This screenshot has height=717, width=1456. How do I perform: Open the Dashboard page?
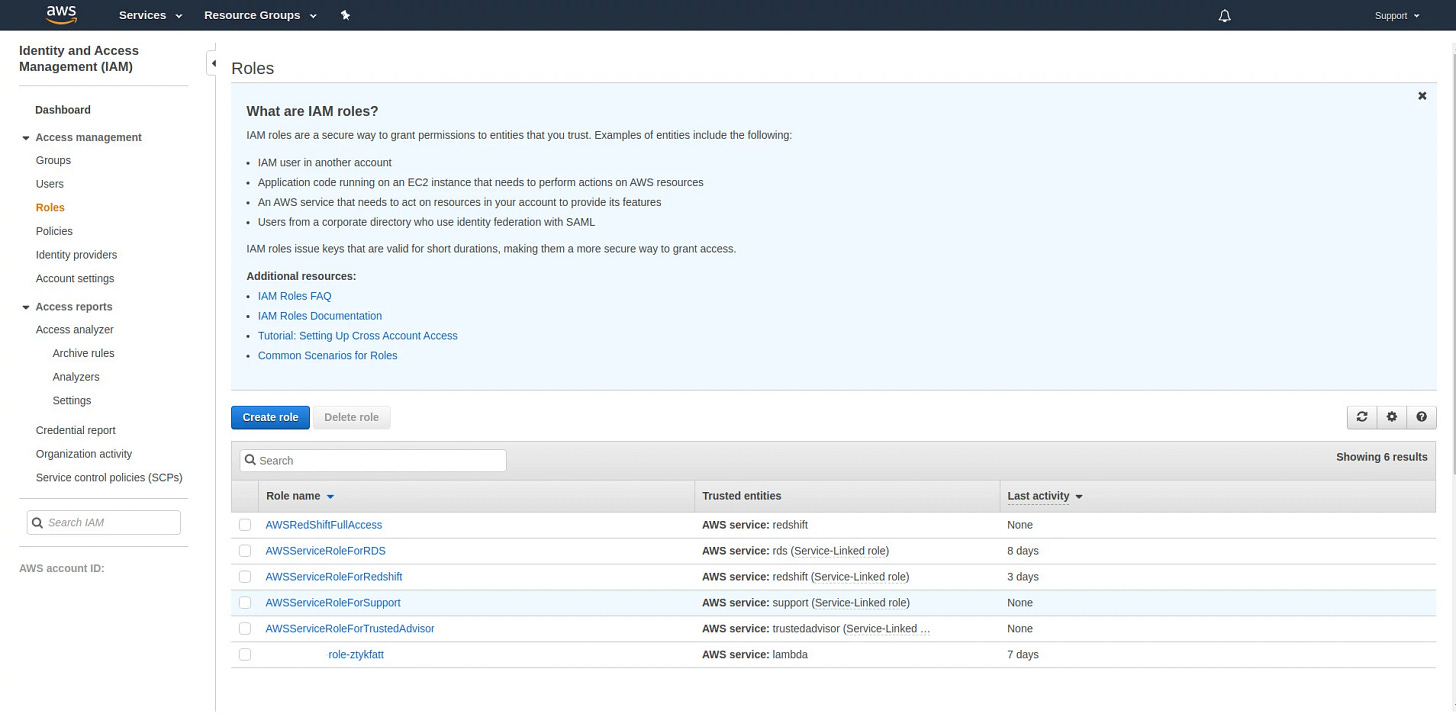coord(62,110)
